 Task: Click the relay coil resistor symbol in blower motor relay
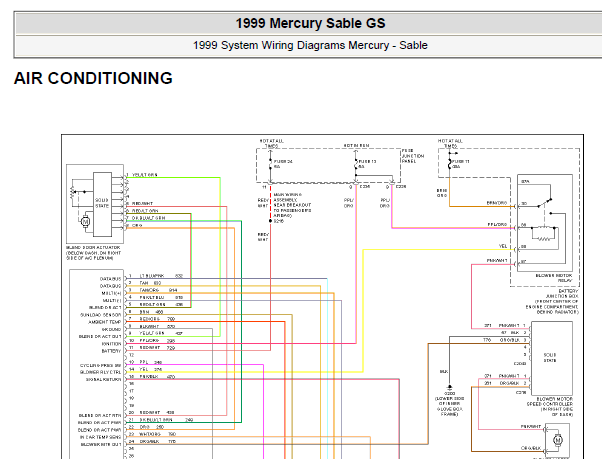coord(544,239)
